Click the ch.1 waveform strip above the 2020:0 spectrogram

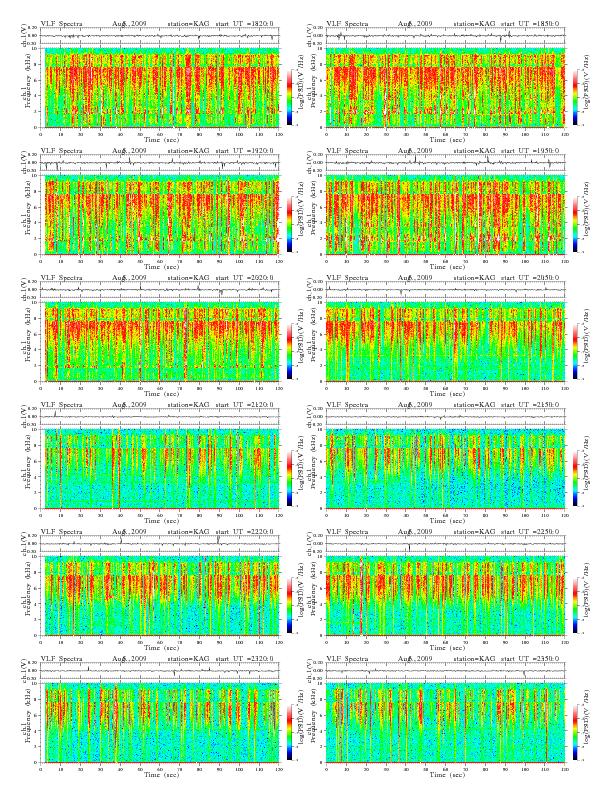tap(160, 290)
